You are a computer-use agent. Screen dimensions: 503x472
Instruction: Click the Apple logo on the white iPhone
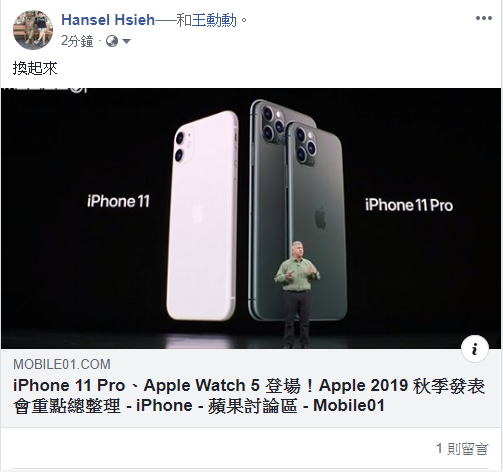(198, 211)
